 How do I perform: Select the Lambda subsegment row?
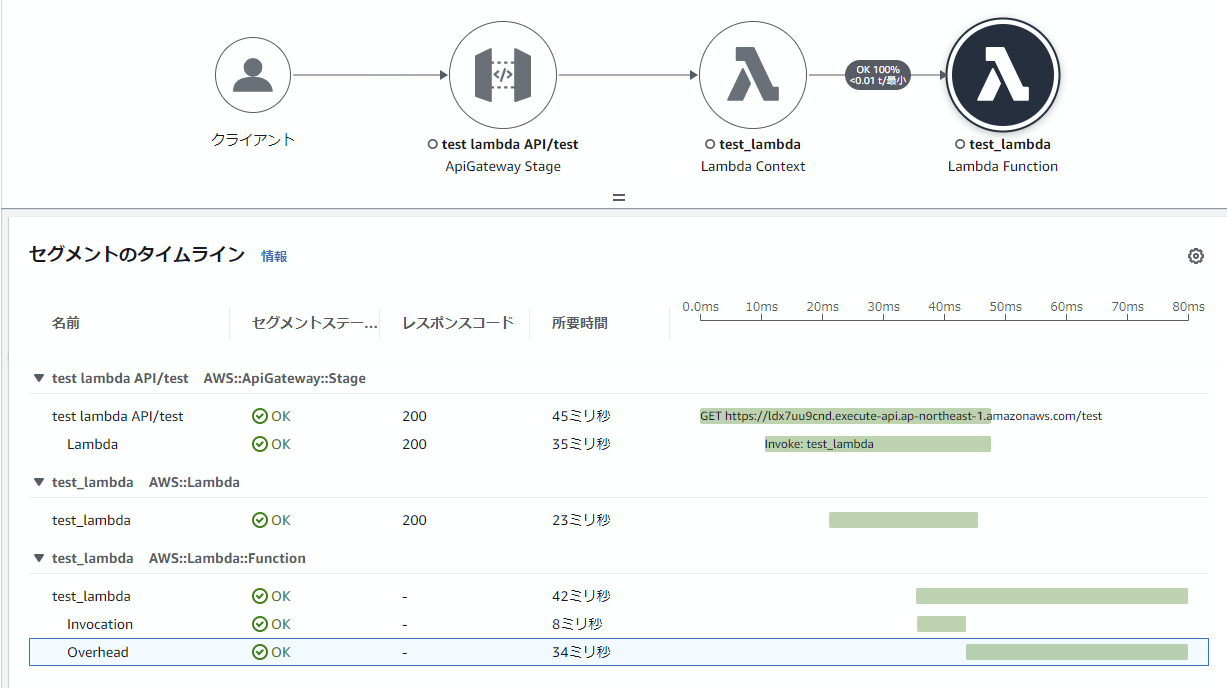pyautogui.click(x=619, y=444)
